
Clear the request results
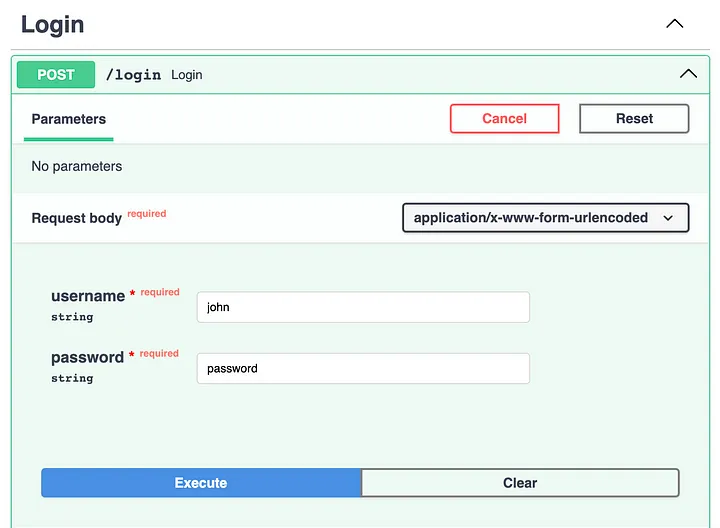pos(520,483)
